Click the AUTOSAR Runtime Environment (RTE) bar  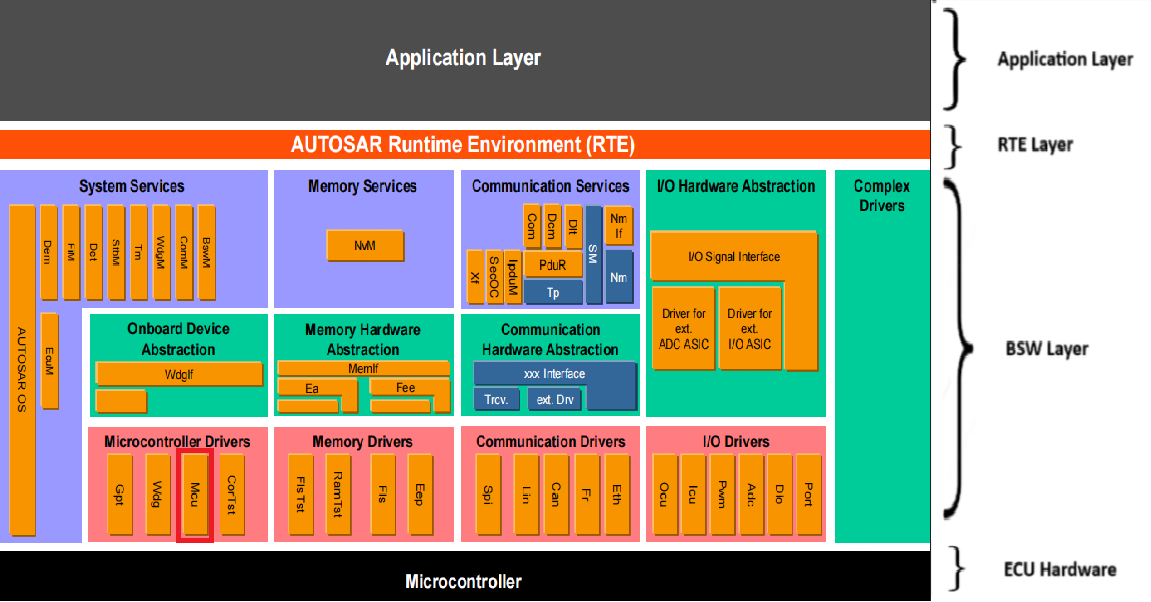464,144
